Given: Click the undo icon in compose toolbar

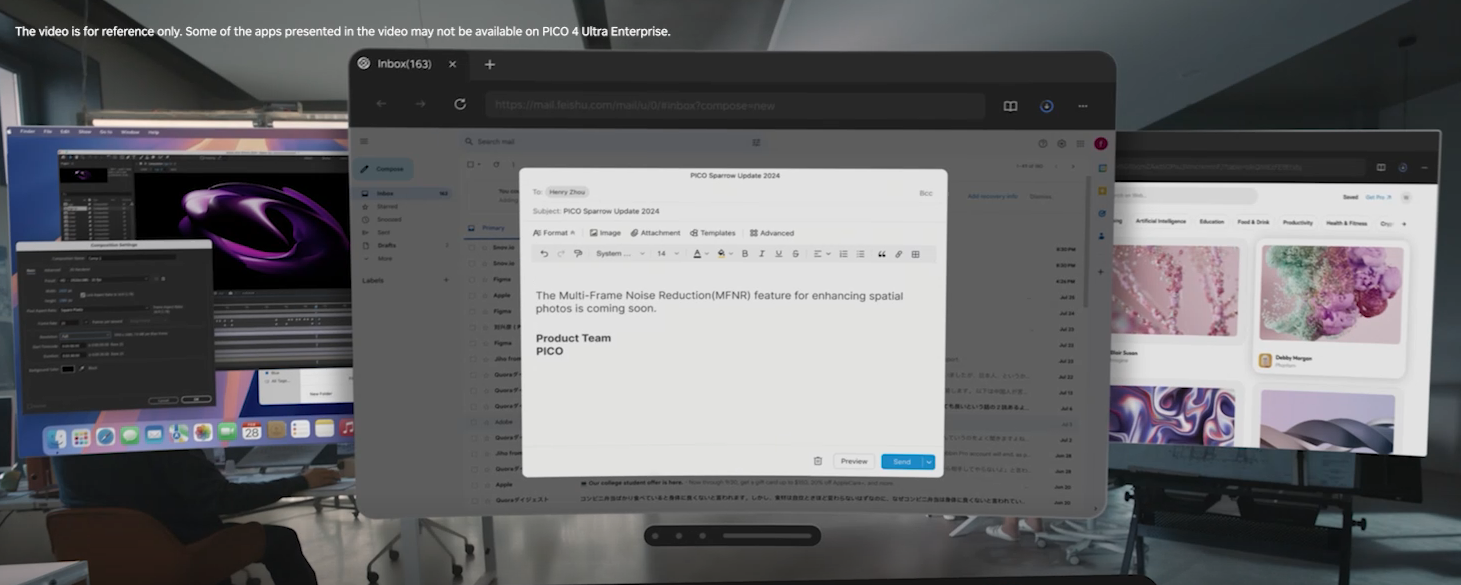Looking at the screenshot, I should [x=544, y=254].
